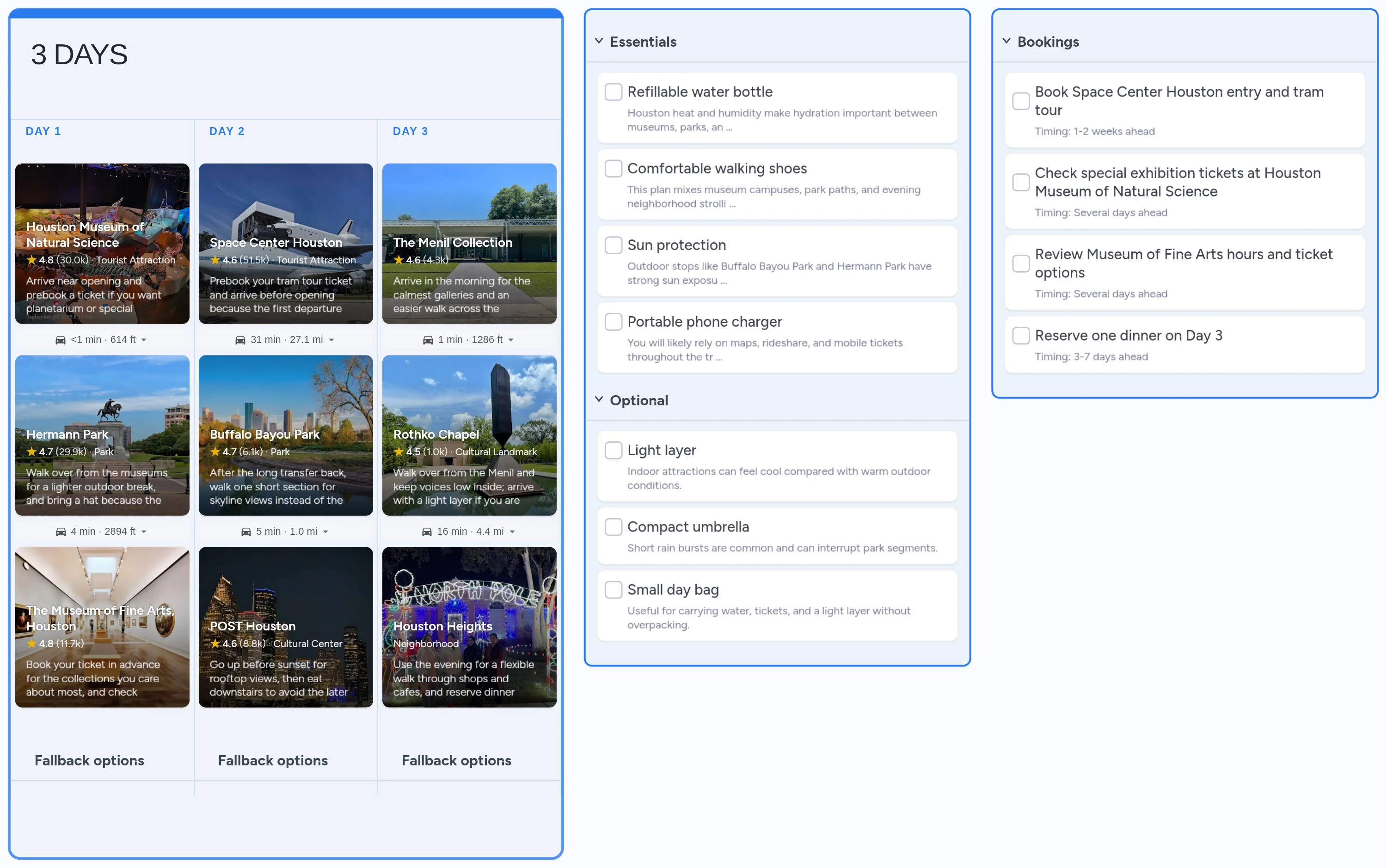
Task: Collapse the Bookings section chevron
Action: tap(1006, 41)
